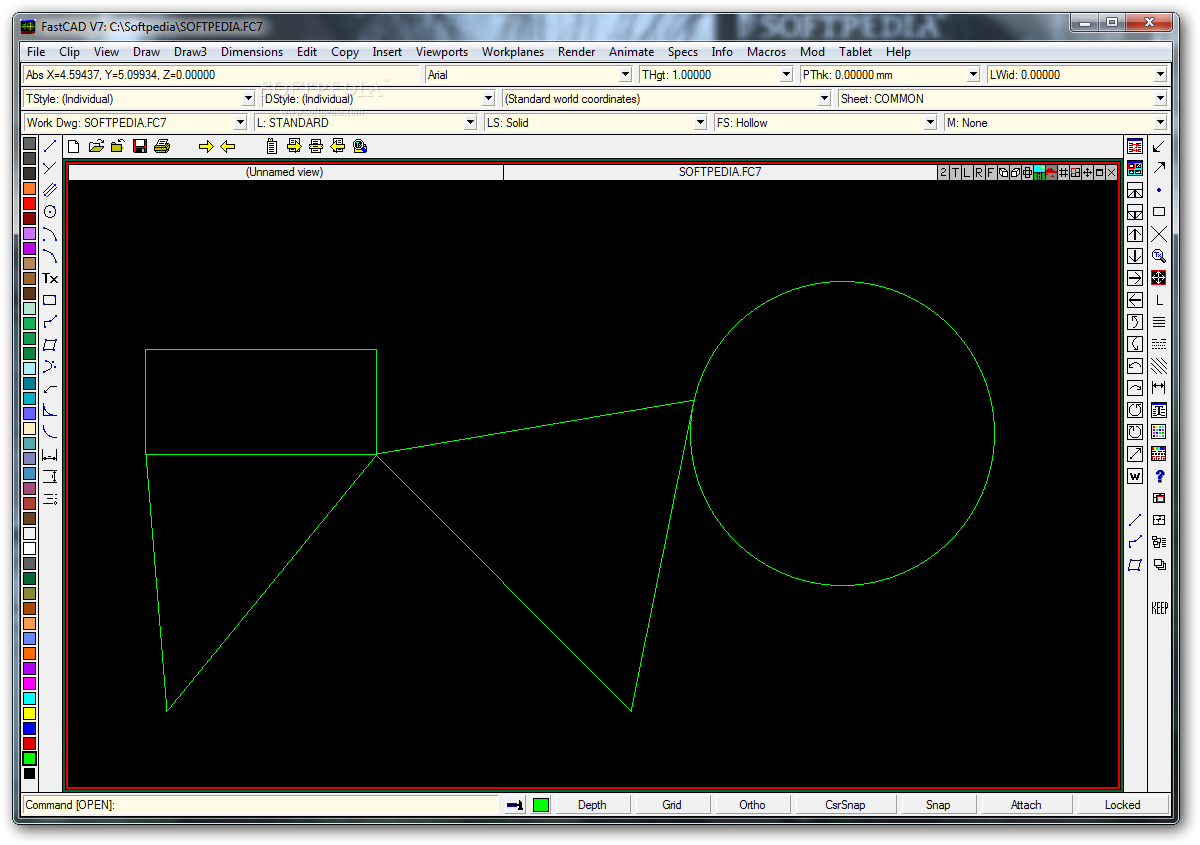Image resolution: width=1200 pixels, height=845 pixels.
Task: Click the up arrow box view icon
Action: click(1135, 234)
